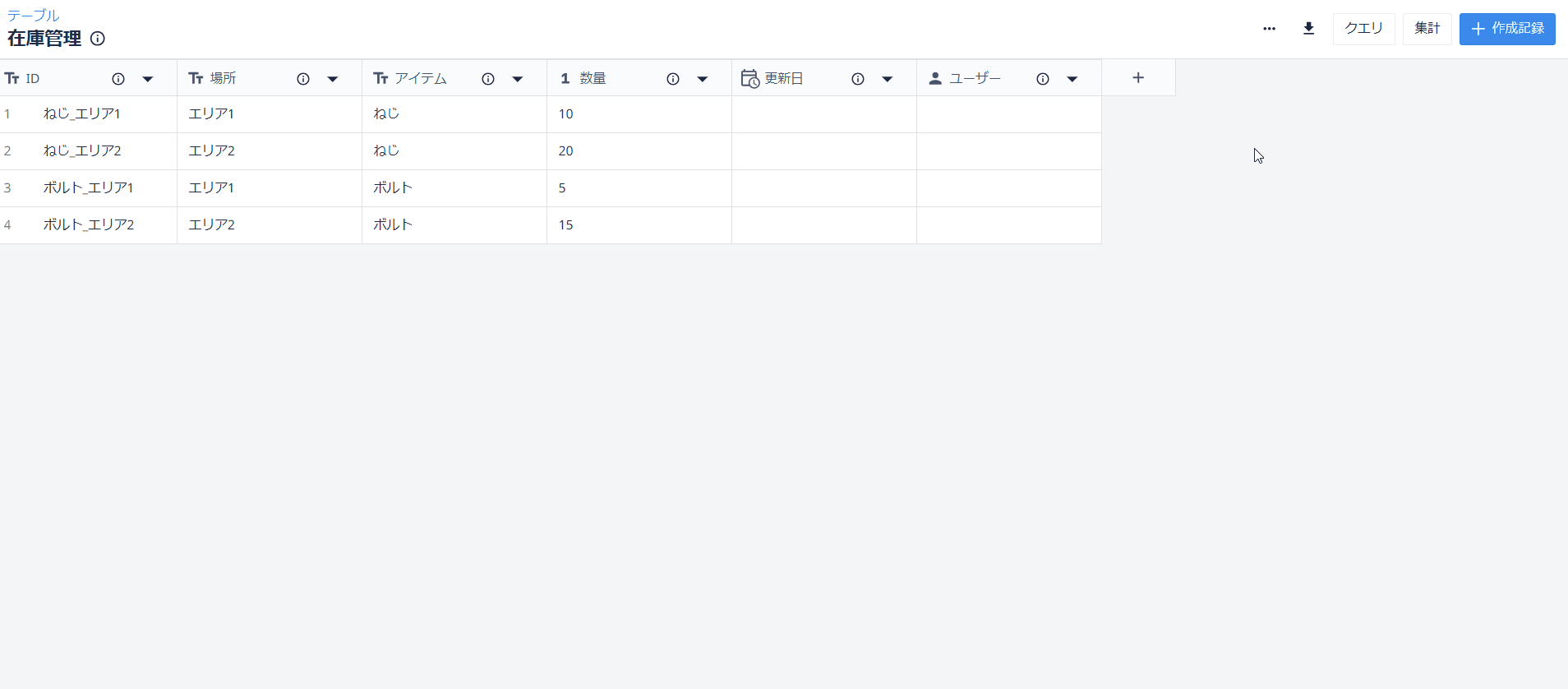Select the 更新日 cell for ボルト_エリア2 row
1568x689 pixels.
point(824,225)
